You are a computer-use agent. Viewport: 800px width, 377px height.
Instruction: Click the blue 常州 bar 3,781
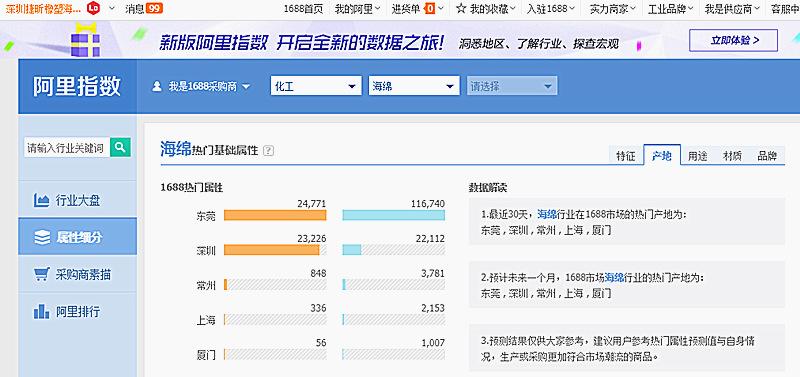344,285
